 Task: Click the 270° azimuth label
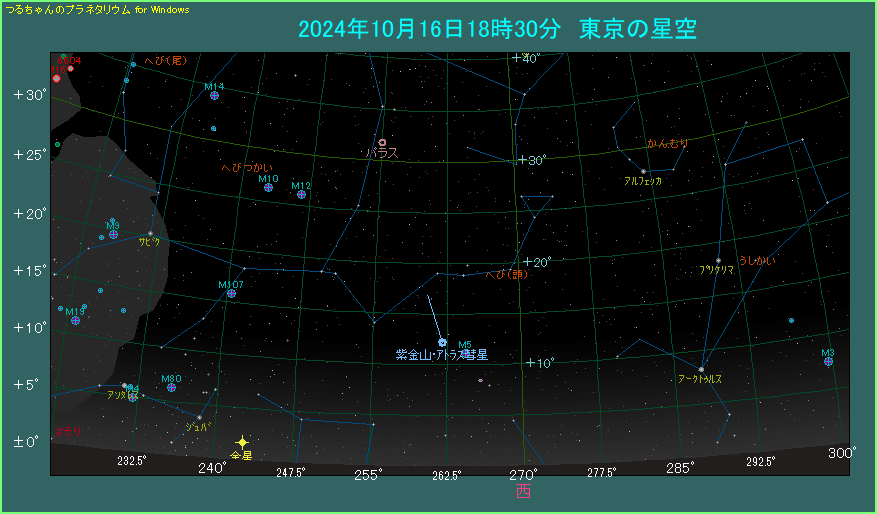[523, 473]
